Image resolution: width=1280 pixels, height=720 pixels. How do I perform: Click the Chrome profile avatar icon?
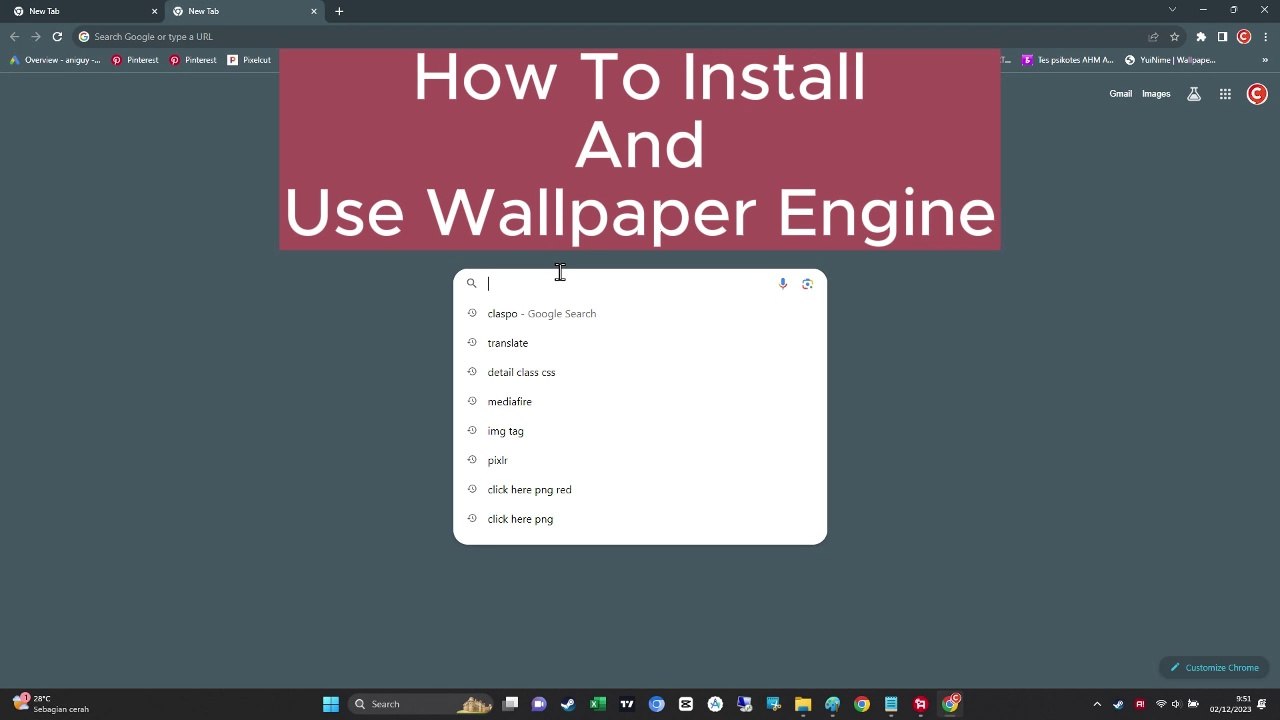click(1256, 93)
